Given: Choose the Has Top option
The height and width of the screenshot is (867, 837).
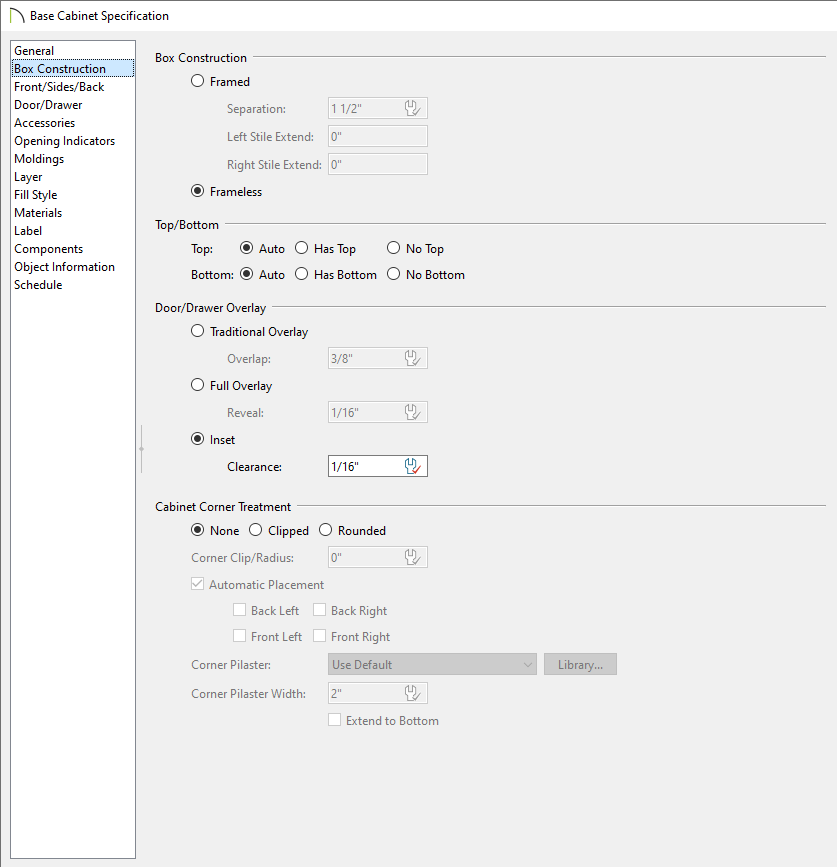Looking at the screenshot, I should pyautogui.click(x=301, y=248).
